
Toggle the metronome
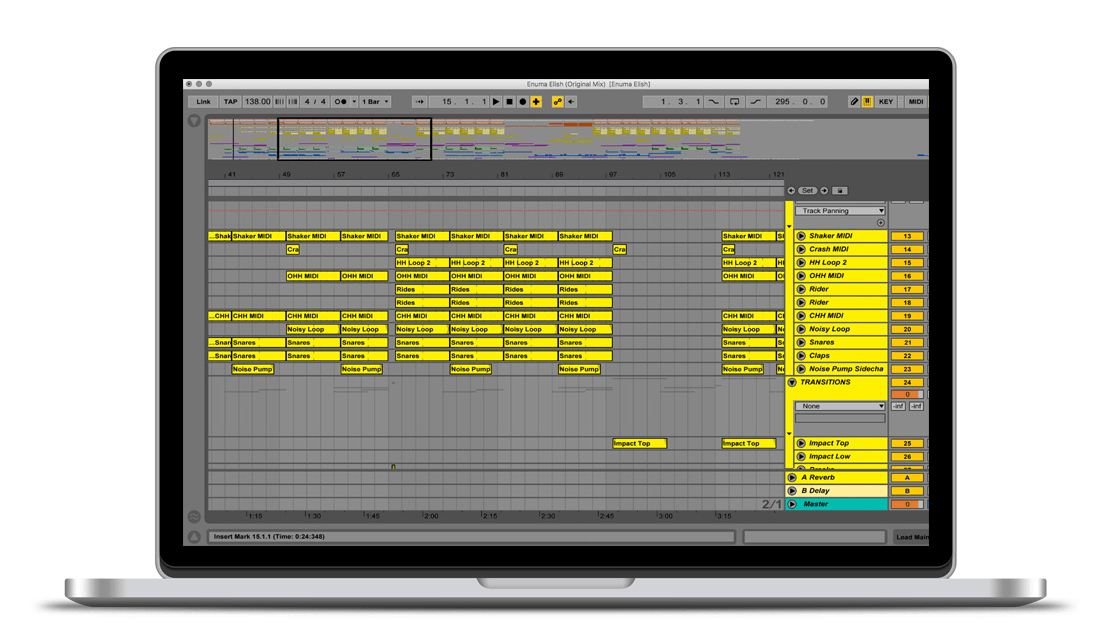340,102
